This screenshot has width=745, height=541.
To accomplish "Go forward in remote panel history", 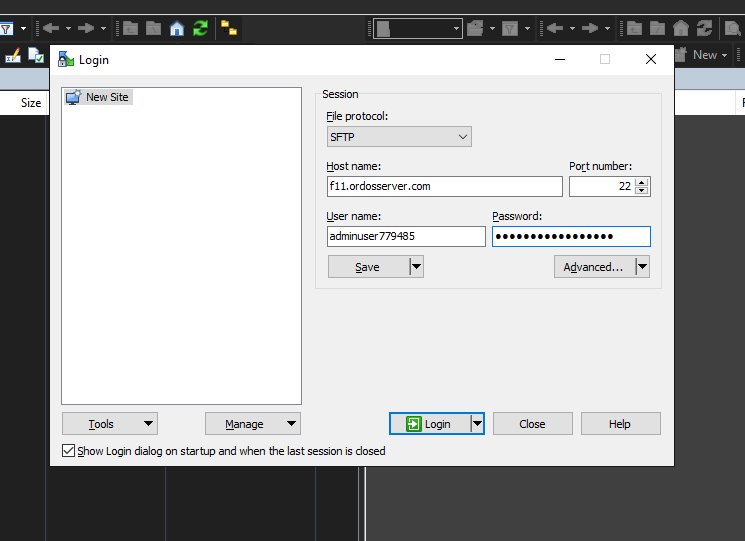I will click(590, 28).
